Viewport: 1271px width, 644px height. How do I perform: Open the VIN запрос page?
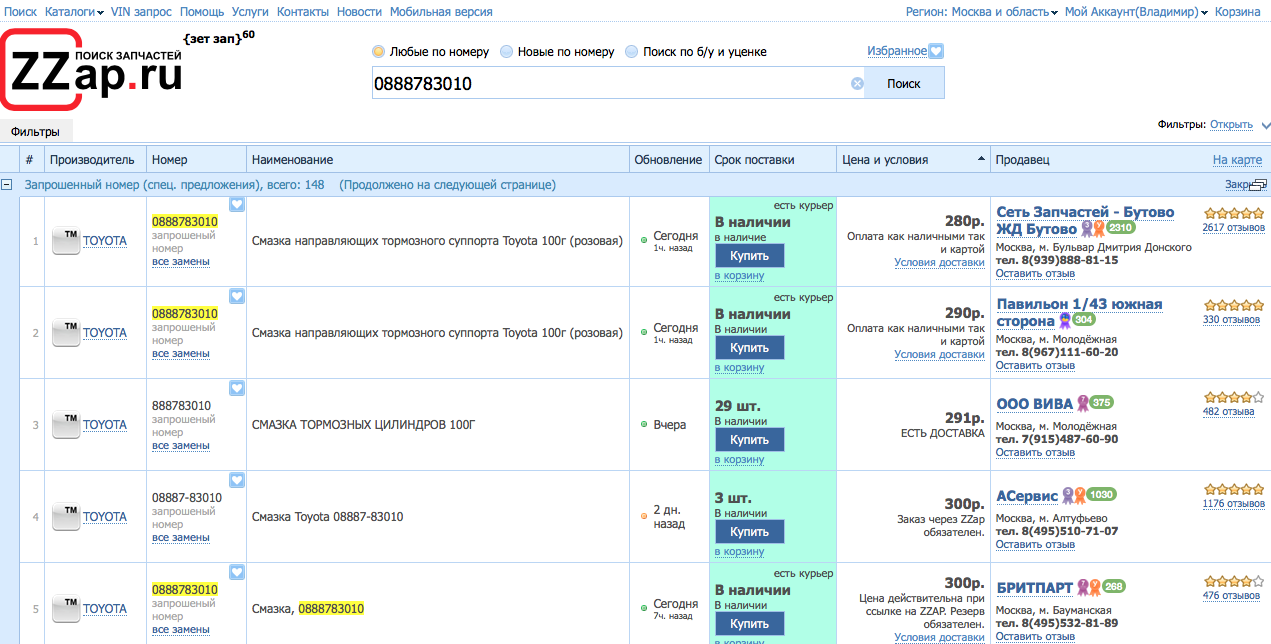click(x=141, y=12)
